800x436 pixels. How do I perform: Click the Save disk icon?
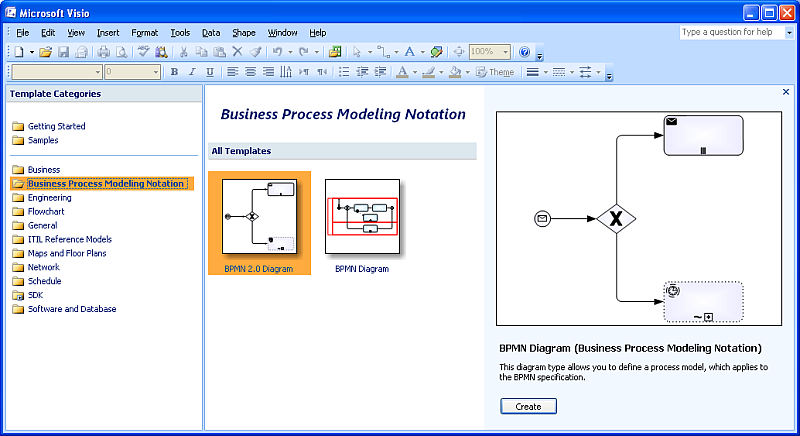[63, 52]
